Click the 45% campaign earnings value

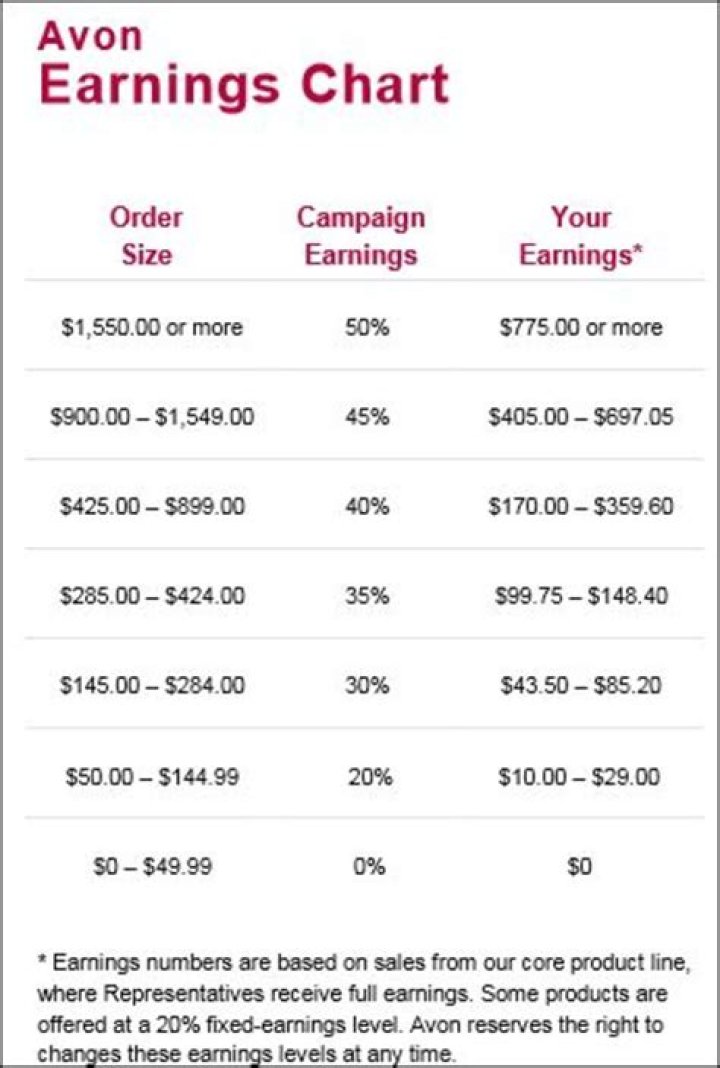[x=366, y=416]
